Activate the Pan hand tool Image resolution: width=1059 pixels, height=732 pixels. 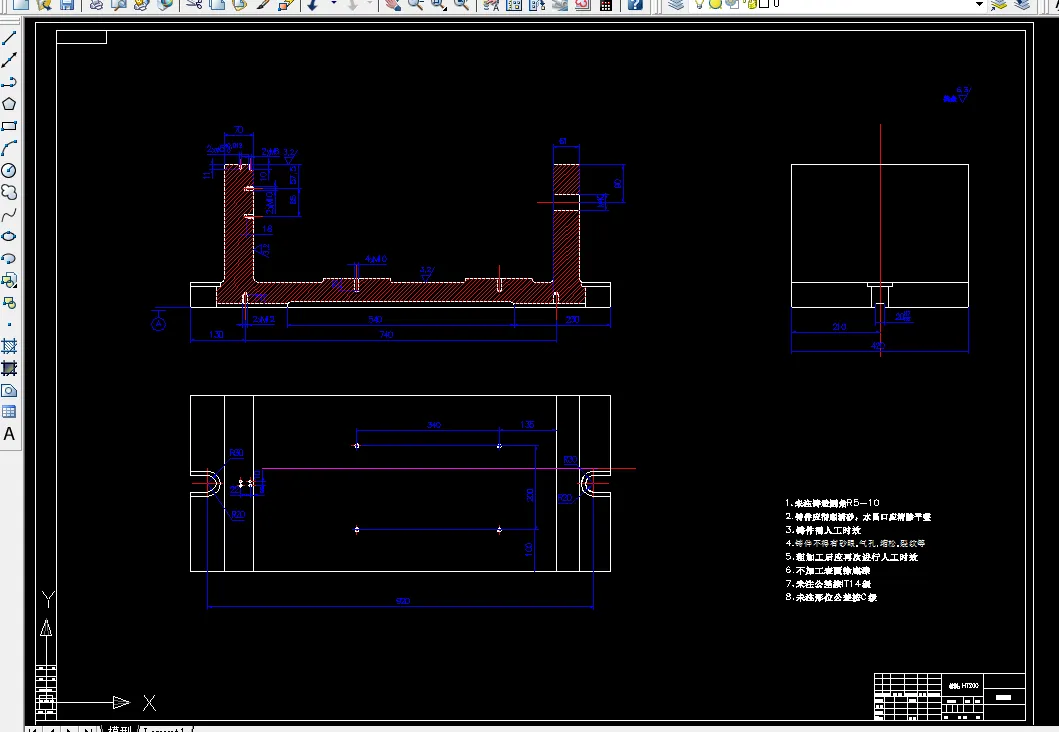(x=392, y=4)
